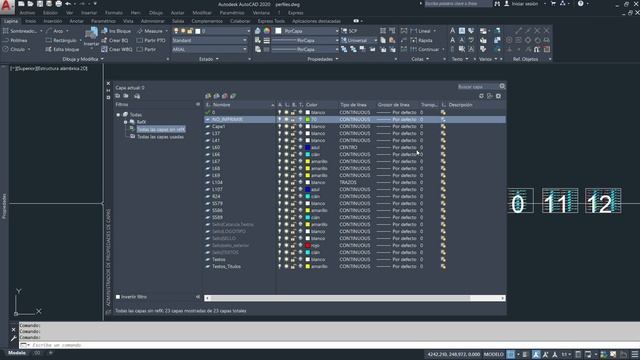Click the Save icon in quick access toolbar

pyautogui.click(x=40, y=4)
